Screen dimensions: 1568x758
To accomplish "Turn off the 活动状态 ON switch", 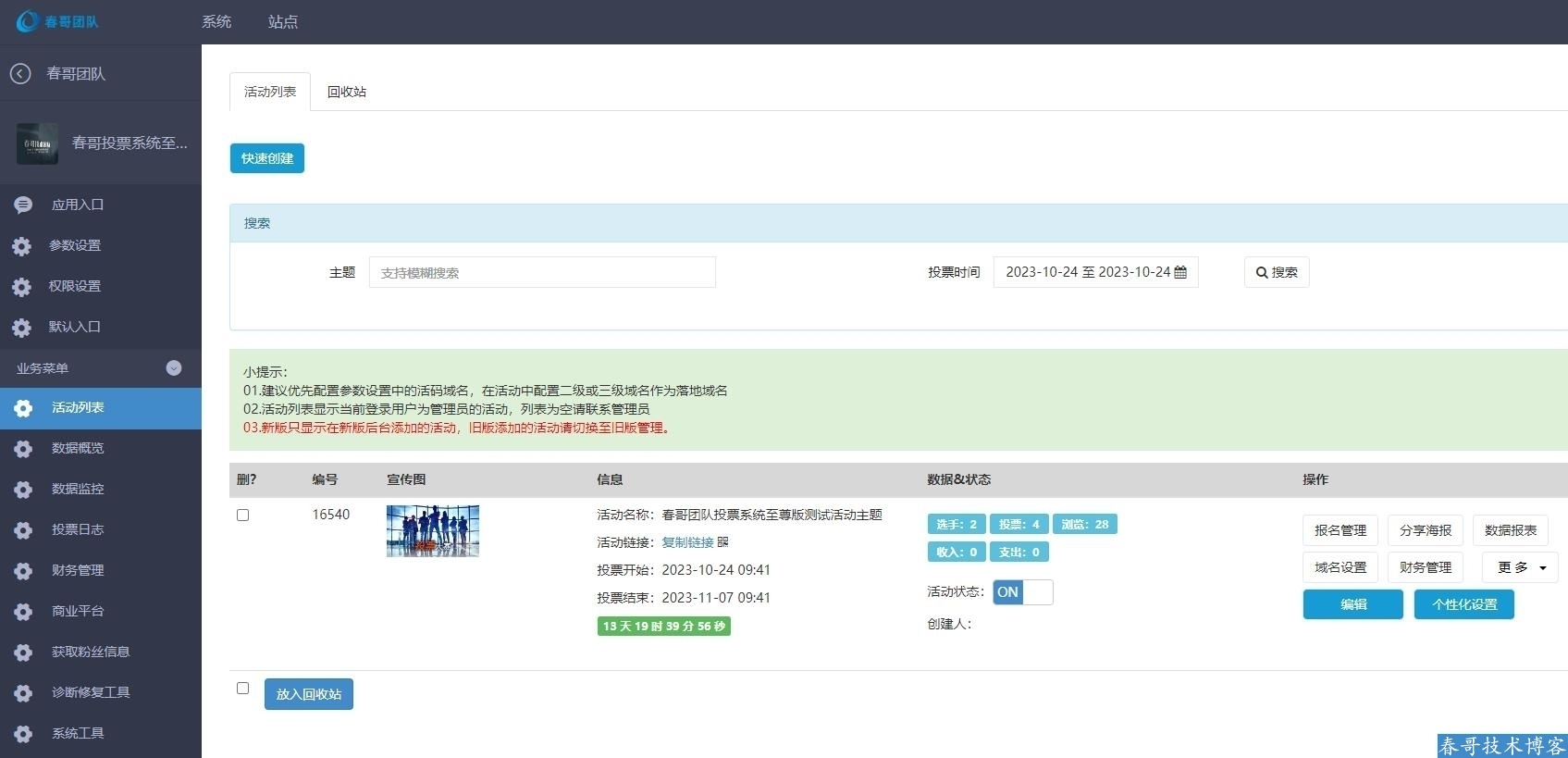I will tap(1022, 592).
